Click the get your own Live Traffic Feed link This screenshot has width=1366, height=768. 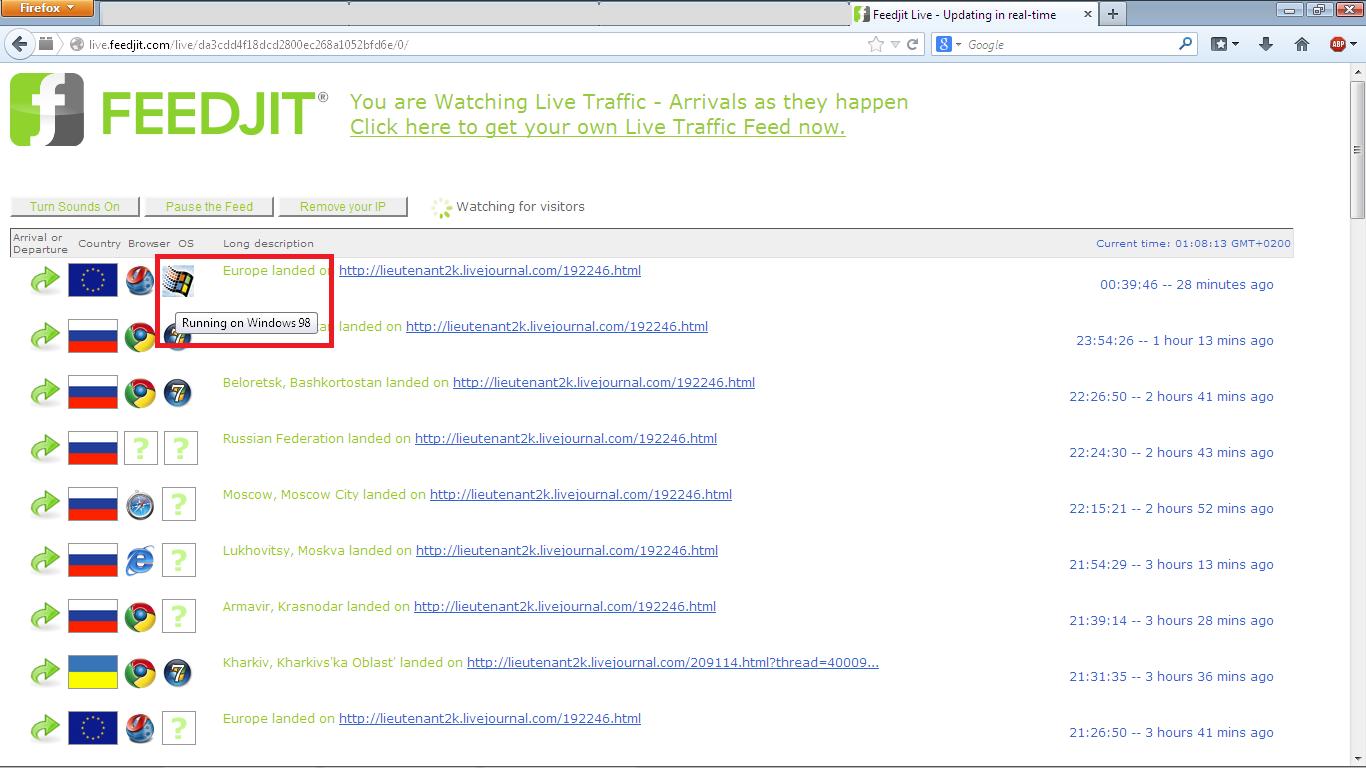[x=597, y=127]
